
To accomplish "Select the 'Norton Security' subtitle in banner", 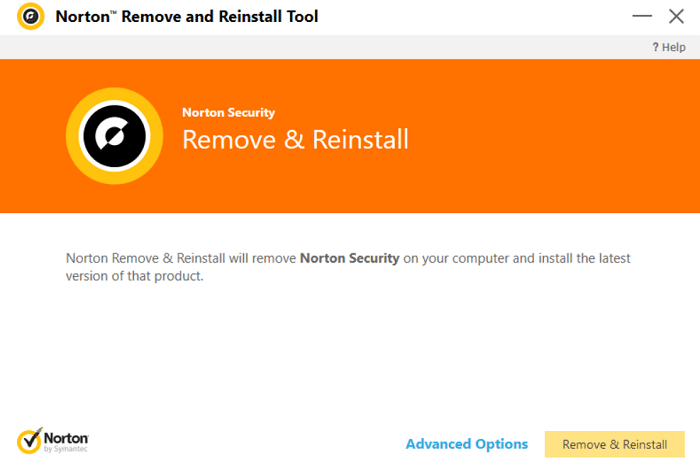I will click(228, 112).
